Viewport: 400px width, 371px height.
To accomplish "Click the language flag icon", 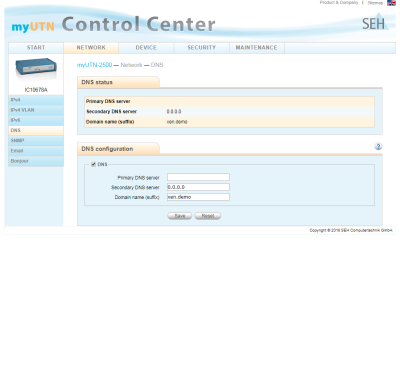I will (x=391, y=3).
